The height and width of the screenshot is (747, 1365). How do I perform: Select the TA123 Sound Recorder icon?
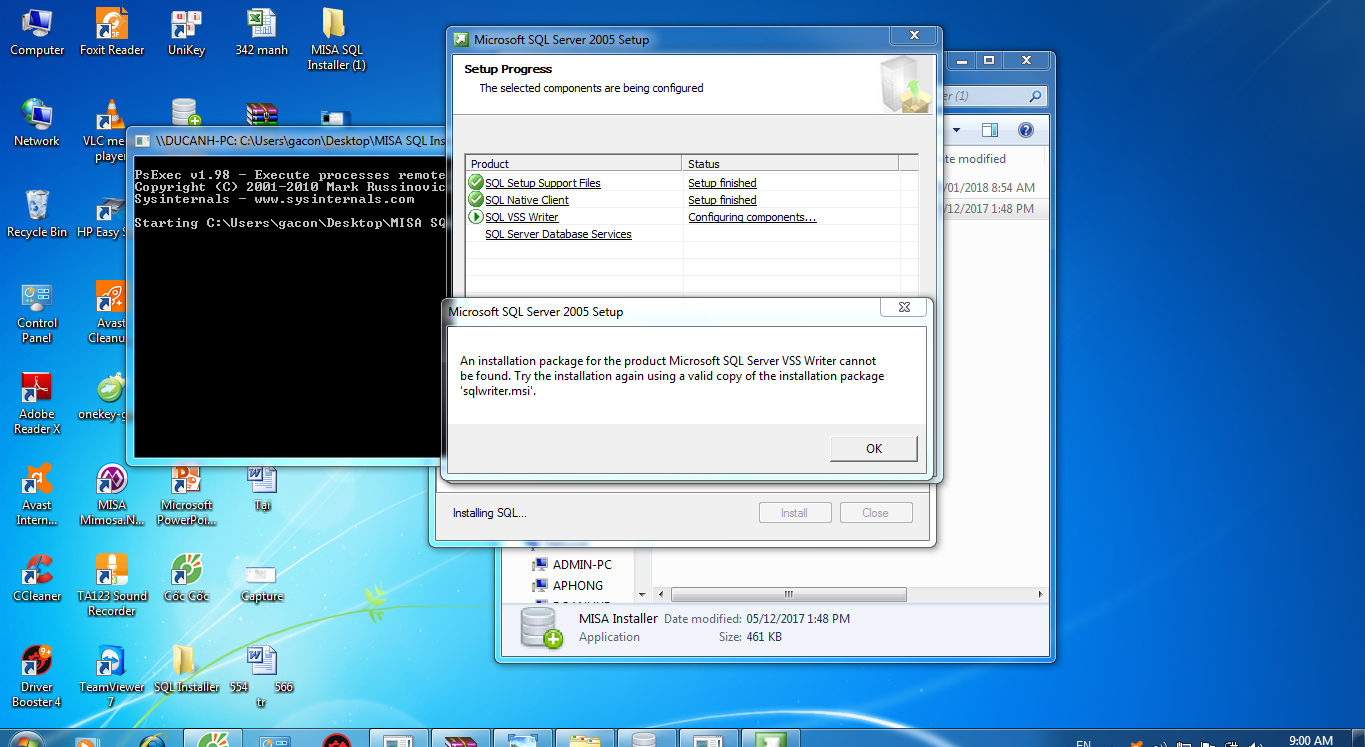point(112,585)
